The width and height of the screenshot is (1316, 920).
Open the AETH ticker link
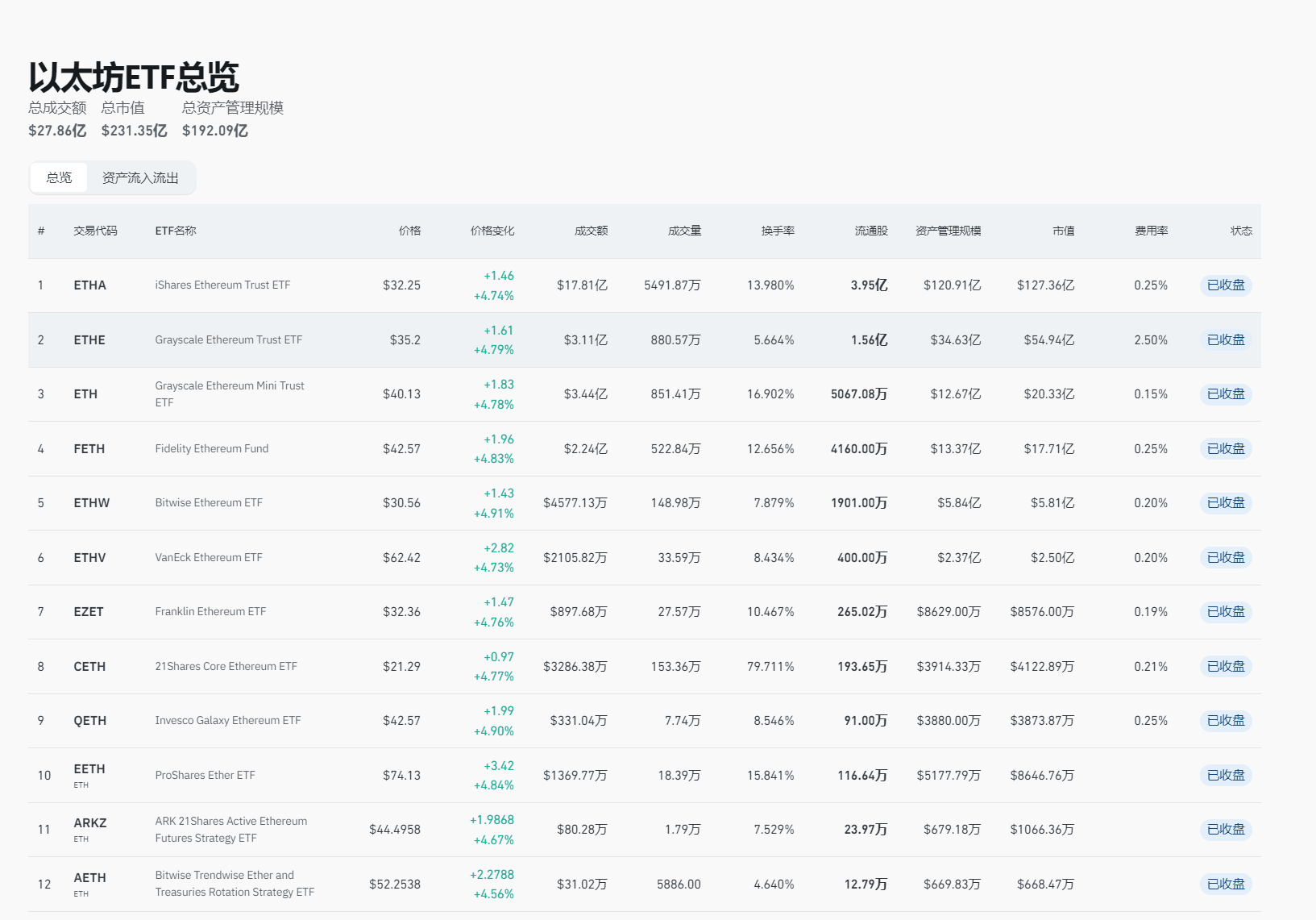click(89, 878)
